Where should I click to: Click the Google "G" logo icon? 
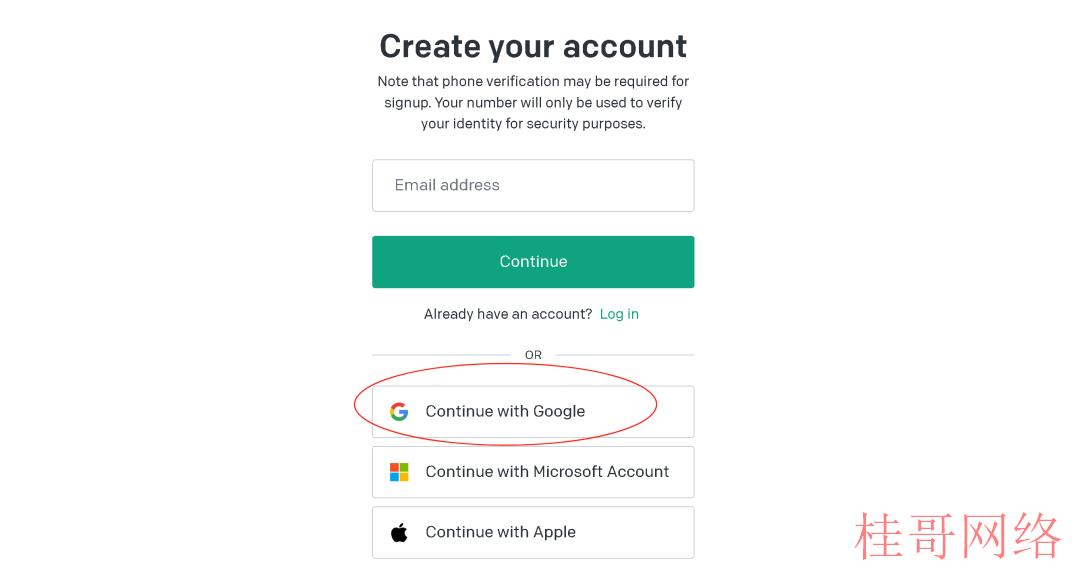point(399,411)
